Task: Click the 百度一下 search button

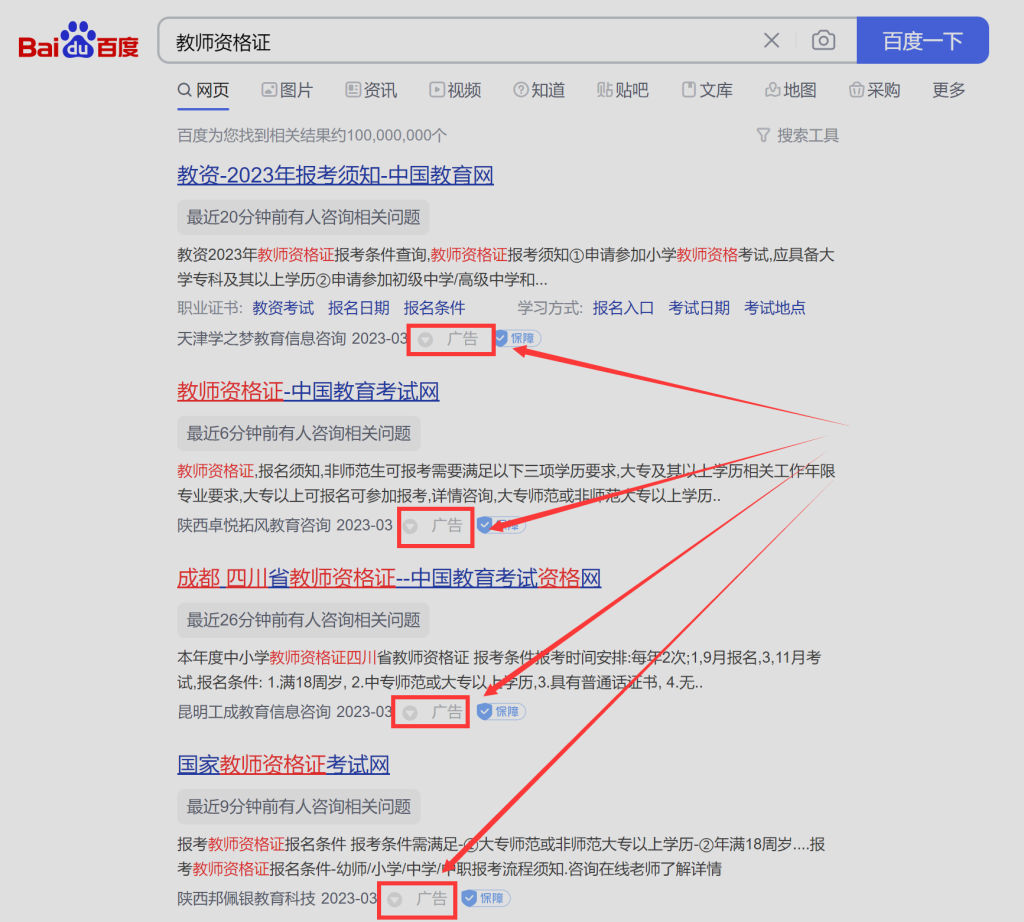Action: point(922,40)
